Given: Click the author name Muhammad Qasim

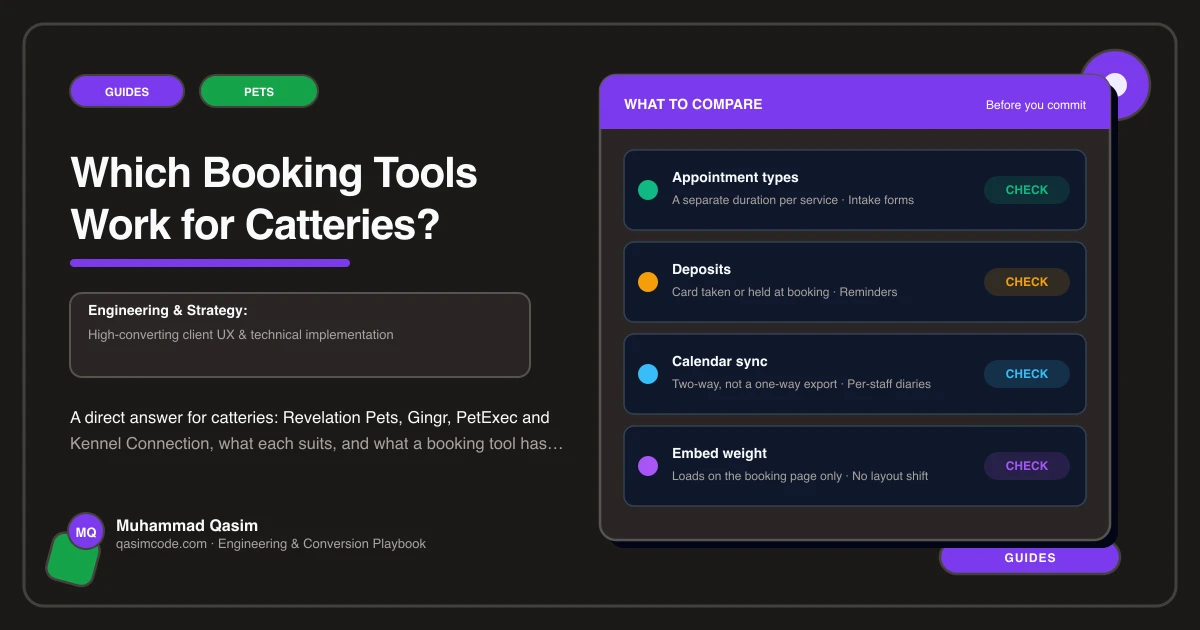Looking at the screenshot, I should 187,525.
